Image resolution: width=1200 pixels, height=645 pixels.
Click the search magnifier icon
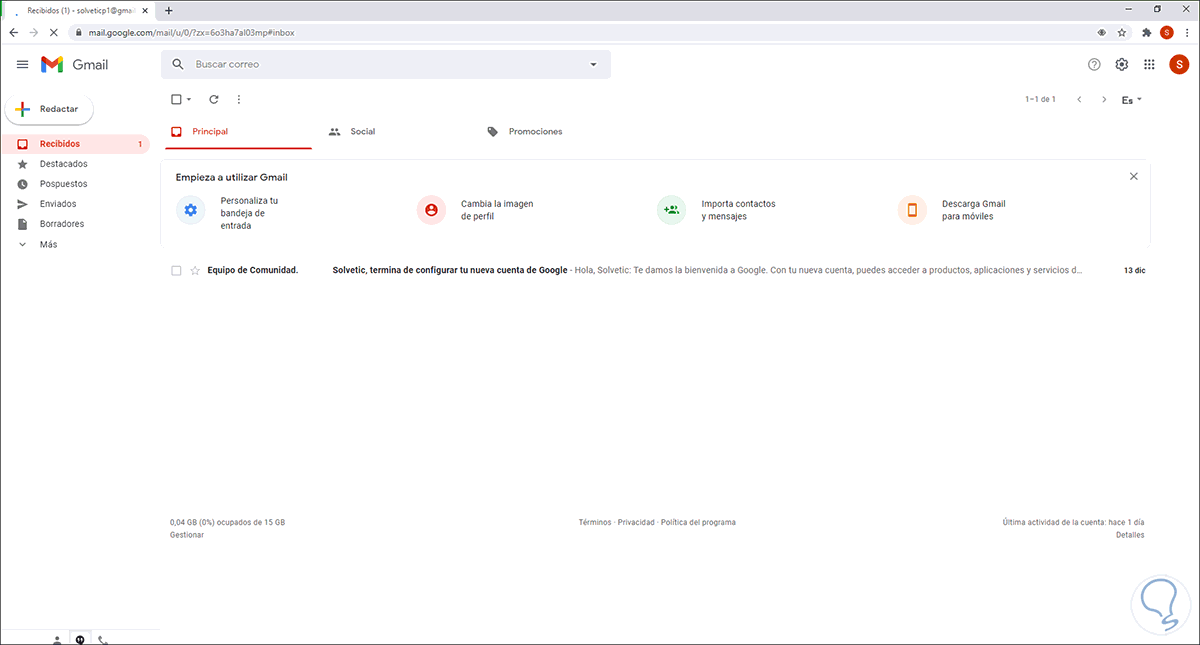178,64
